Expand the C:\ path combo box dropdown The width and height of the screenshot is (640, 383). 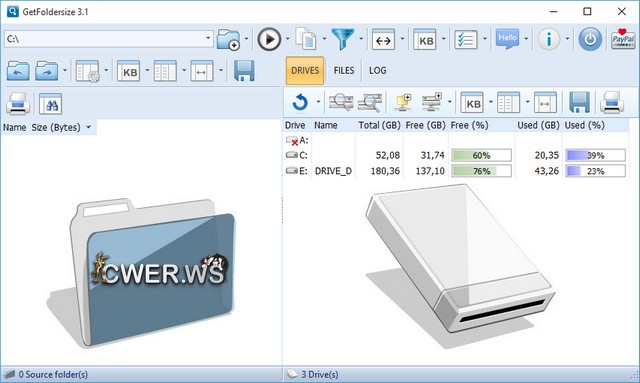point(208,39)
